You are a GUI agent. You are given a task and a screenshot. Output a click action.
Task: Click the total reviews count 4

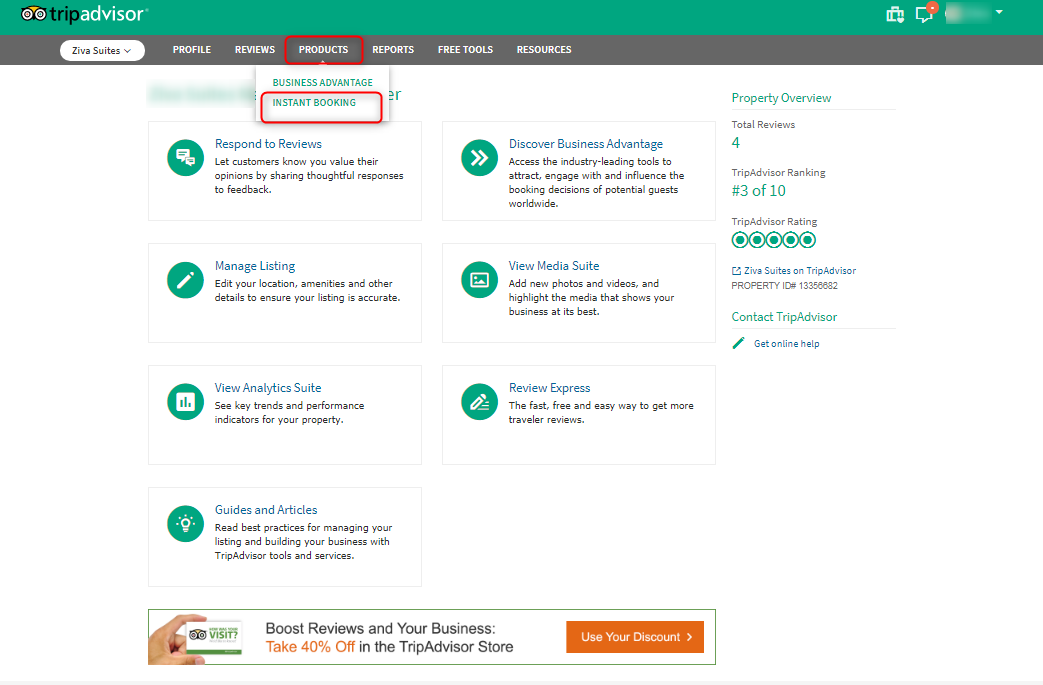[736, 142]
